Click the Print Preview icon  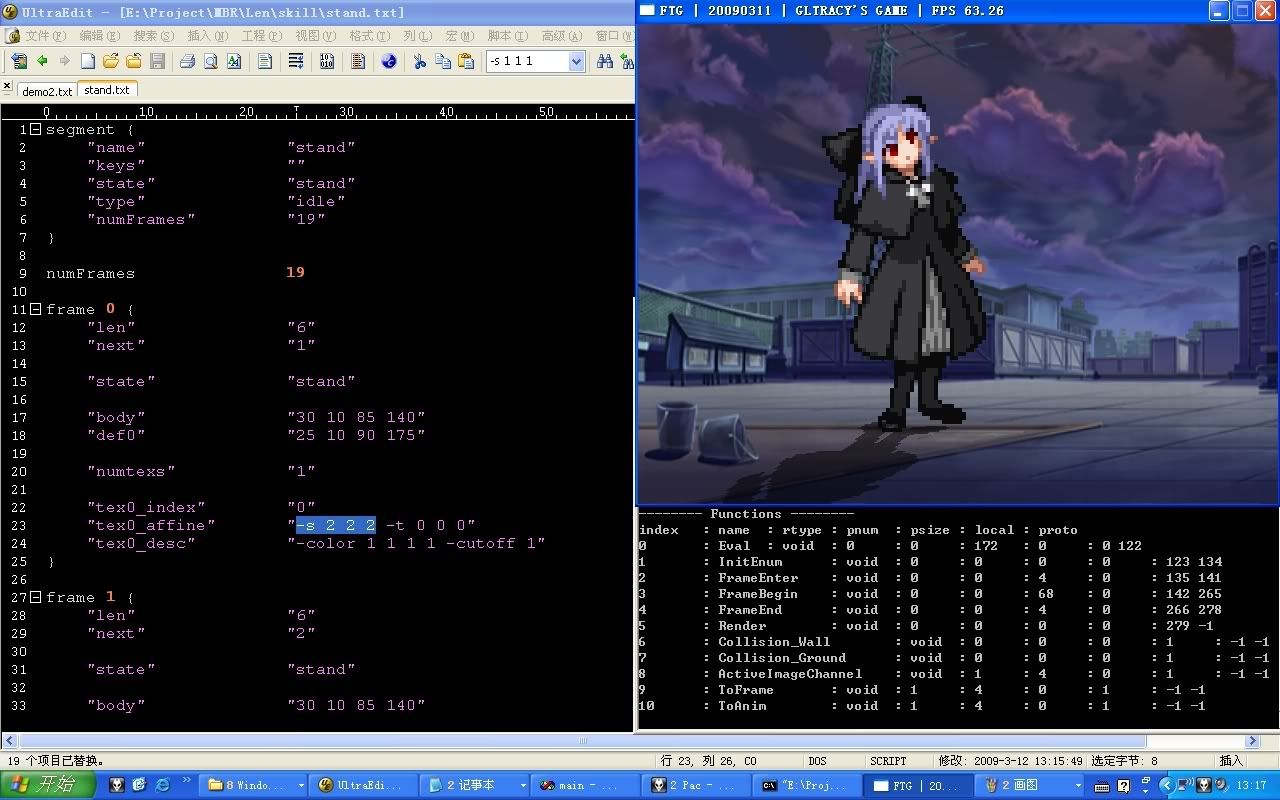[x=210, y=61]
